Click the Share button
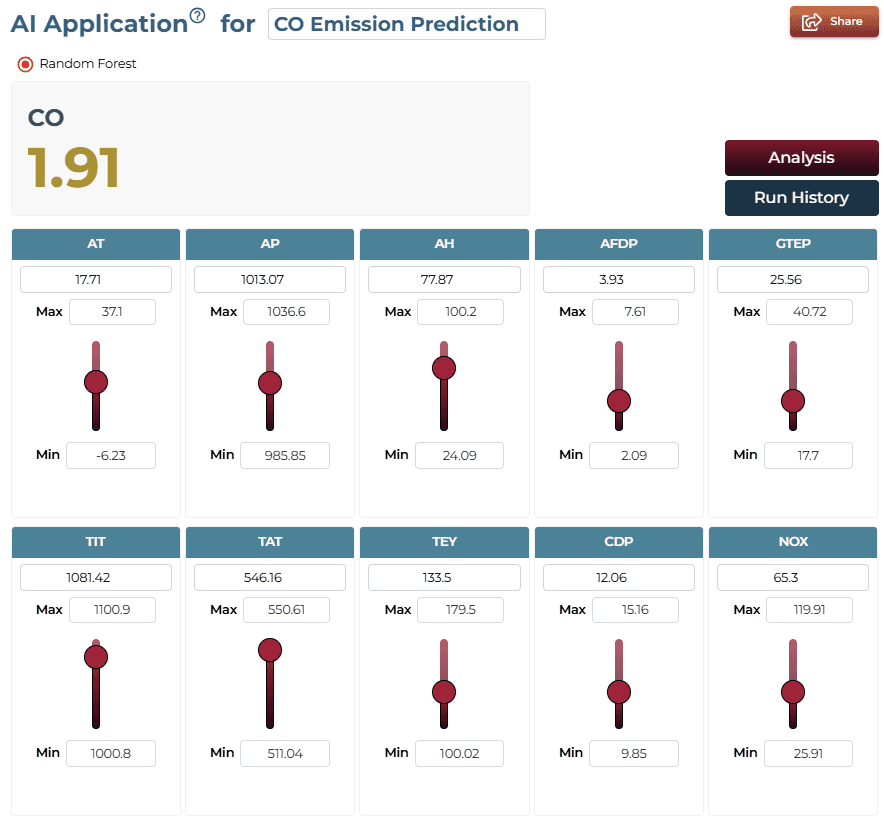 [x=834, y=22]
